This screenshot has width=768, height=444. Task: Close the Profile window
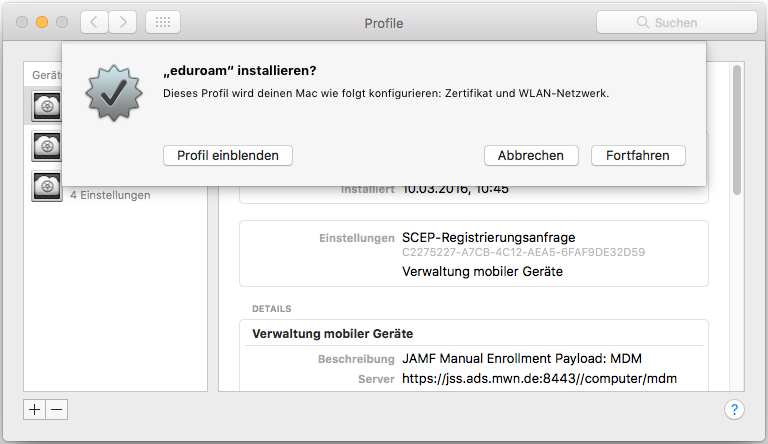[x=22, y=22]
